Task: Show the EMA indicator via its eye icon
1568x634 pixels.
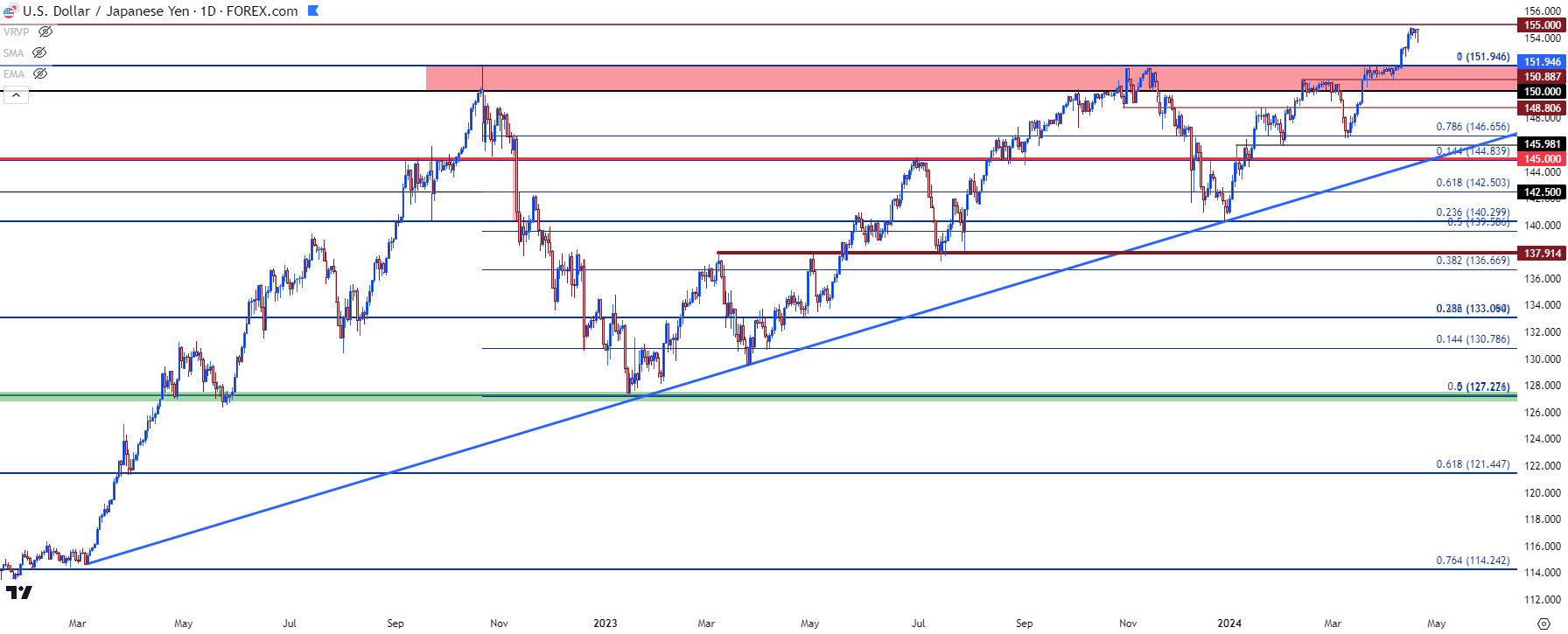Action: (40, 73)
